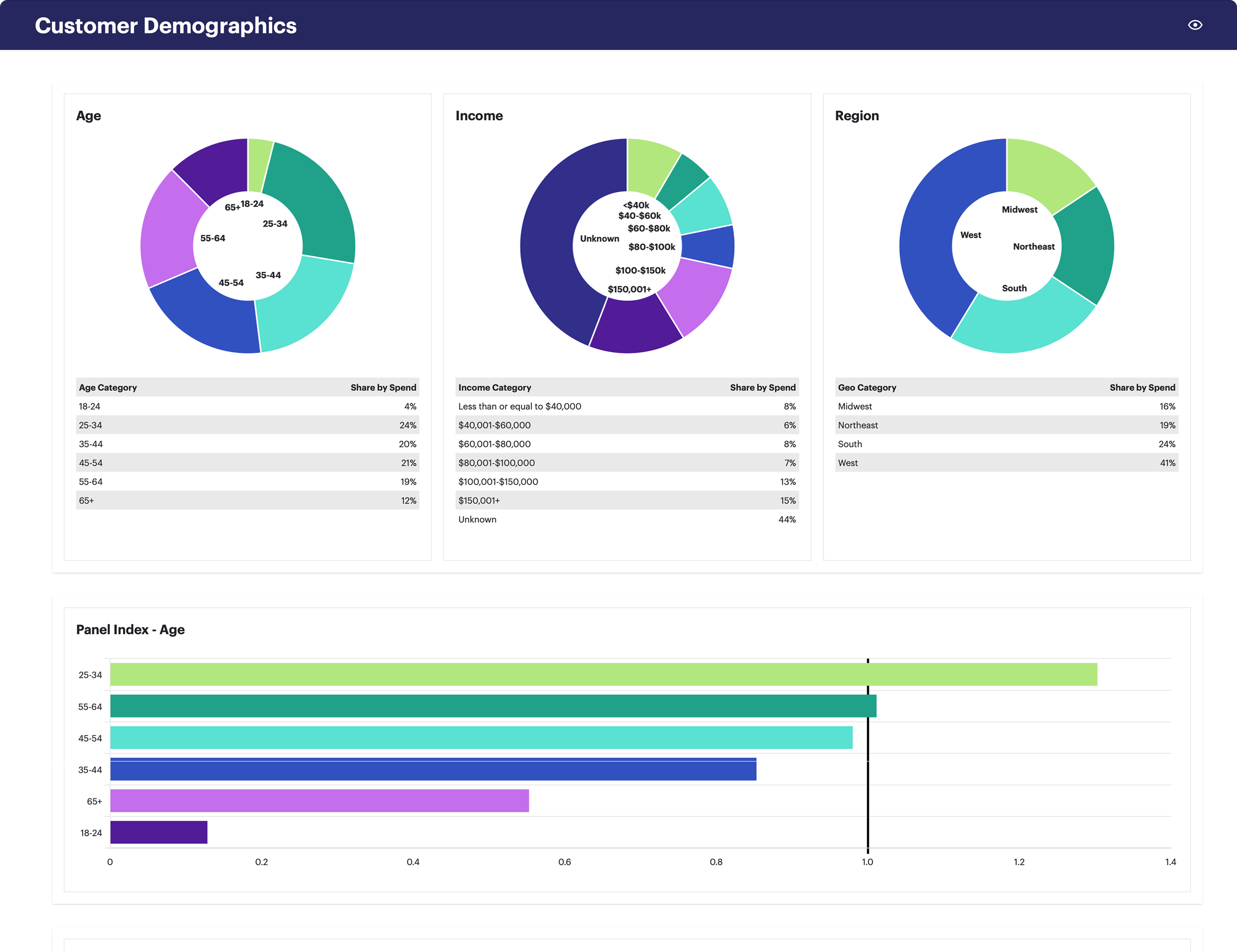This screenshot has height=952, width=1237.
Task: Click the Age Category column header
Action: [x=108, y=387]
